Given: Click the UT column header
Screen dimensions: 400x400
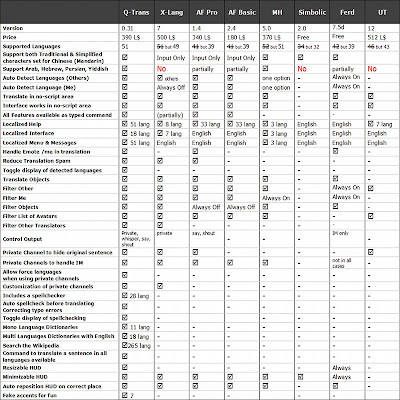Looking at the screenshot, I should pyautogui.click(x=382, y=13).
